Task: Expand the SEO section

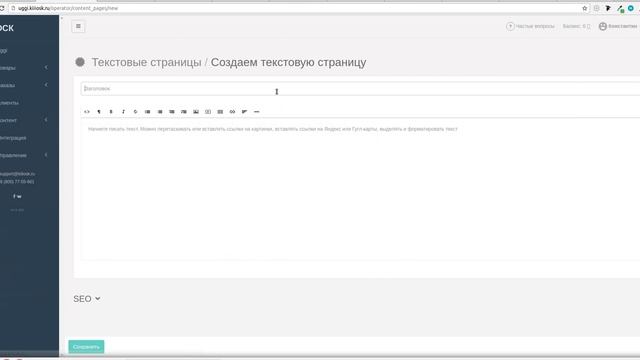Action: pyautogui.click(x=87, y=299)
